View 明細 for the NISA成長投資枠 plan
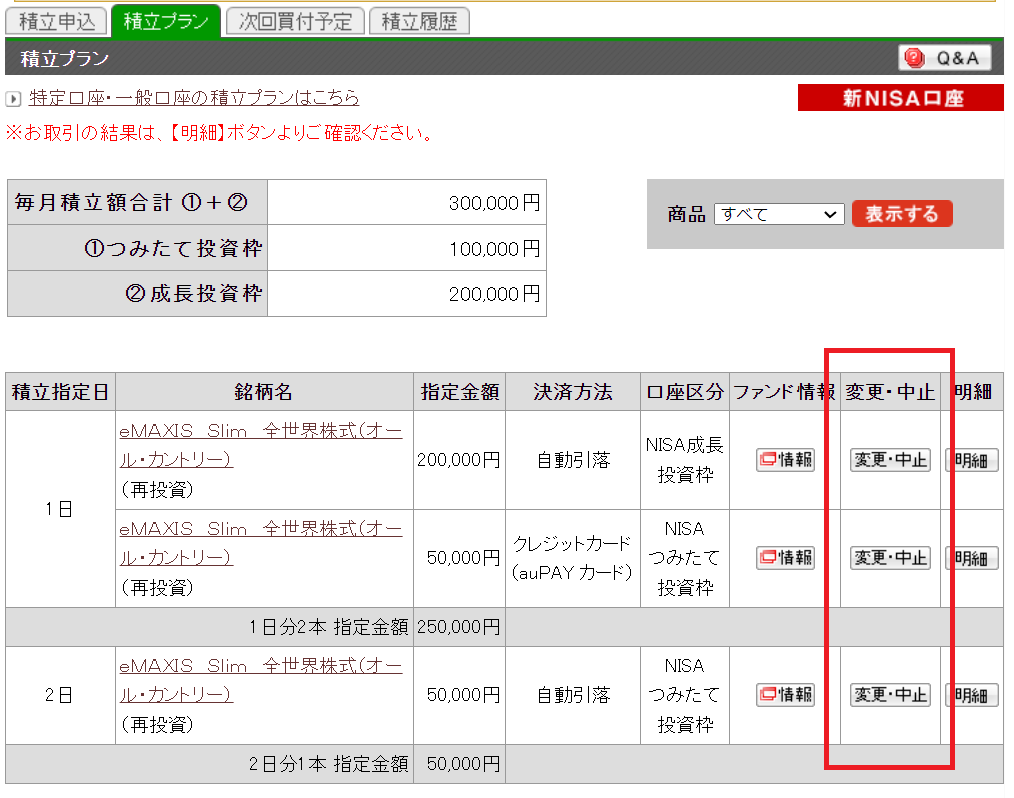 [x=972, y=460]
